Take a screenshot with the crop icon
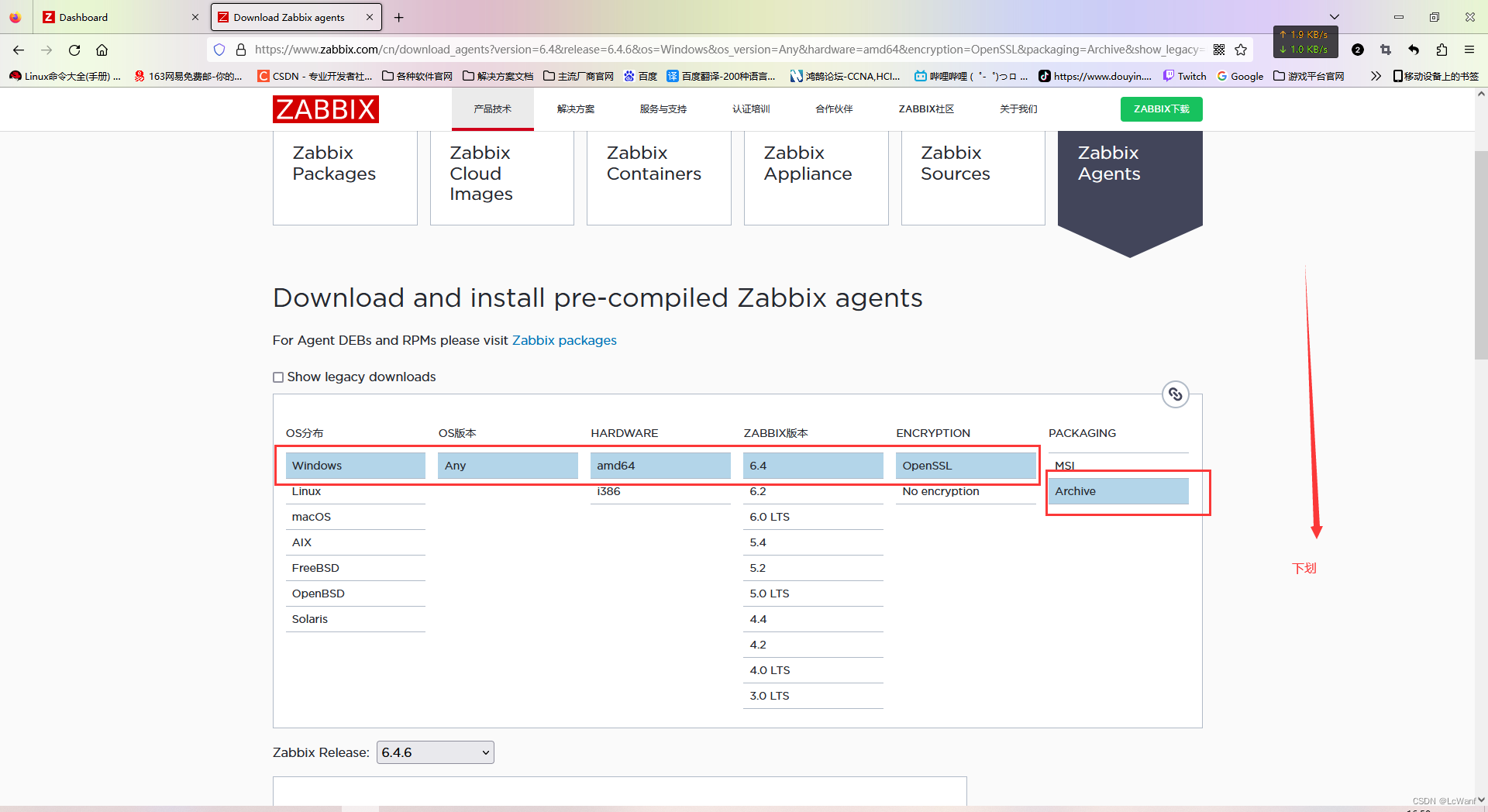 pos(1386,50)
